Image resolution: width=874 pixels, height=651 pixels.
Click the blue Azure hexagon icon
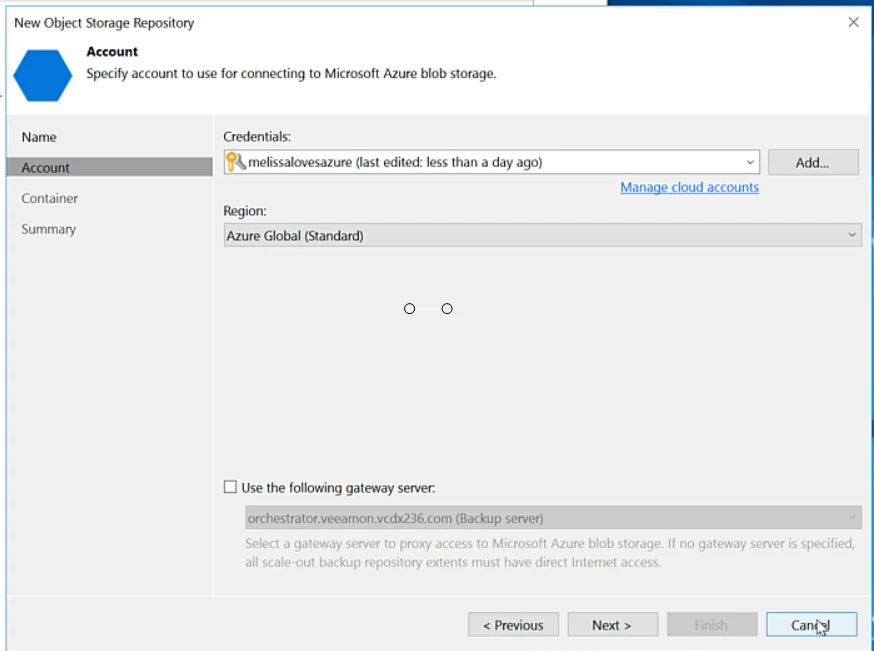coord(42,76)
